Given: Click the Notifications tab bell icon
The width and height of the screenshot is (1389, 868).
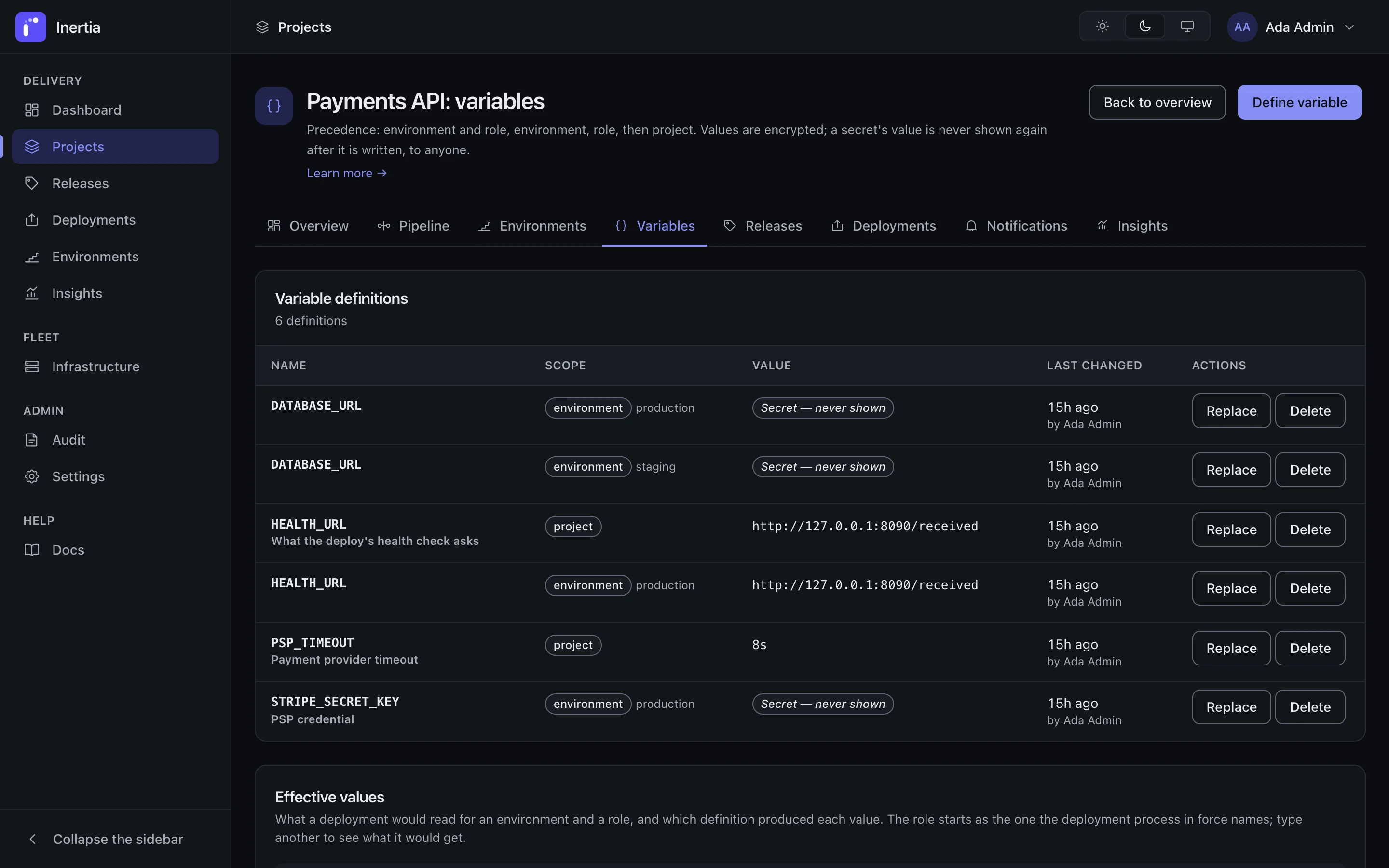Looking at the screenshot, I should coord(971,226).
